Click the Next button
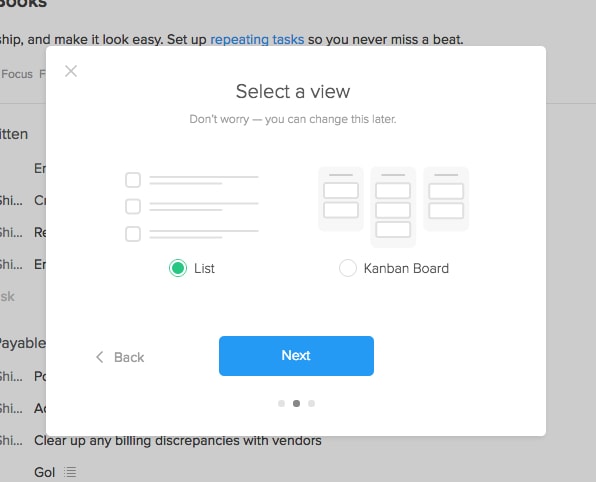The height and width of the screenshot is (482, 596). [x=296, y=356]
